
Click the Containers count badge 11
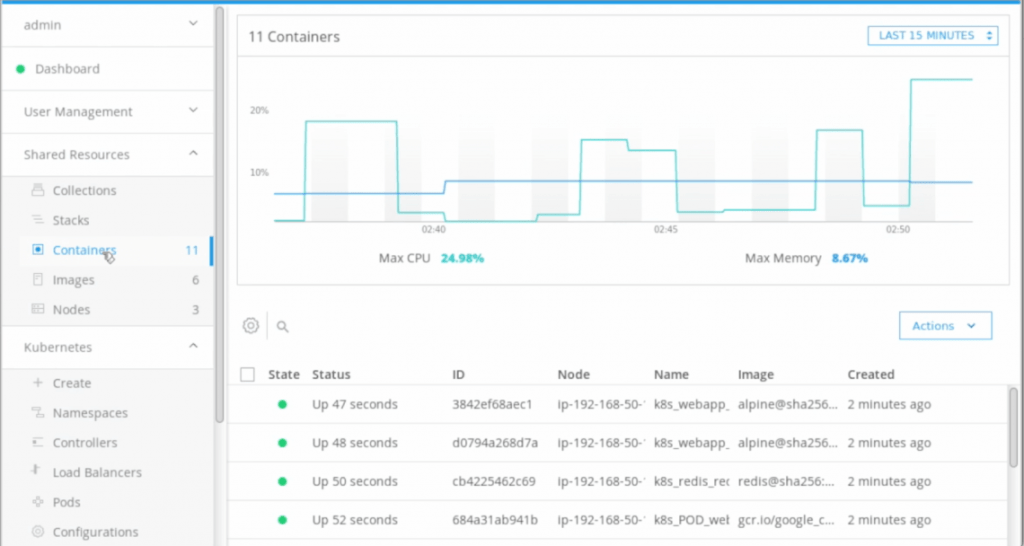pos(191,250)
